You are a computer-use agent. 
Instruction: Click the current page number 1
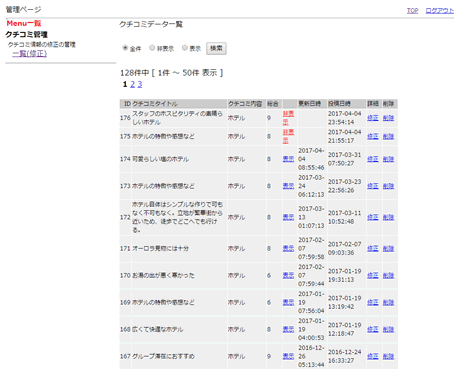pos(125,84)
